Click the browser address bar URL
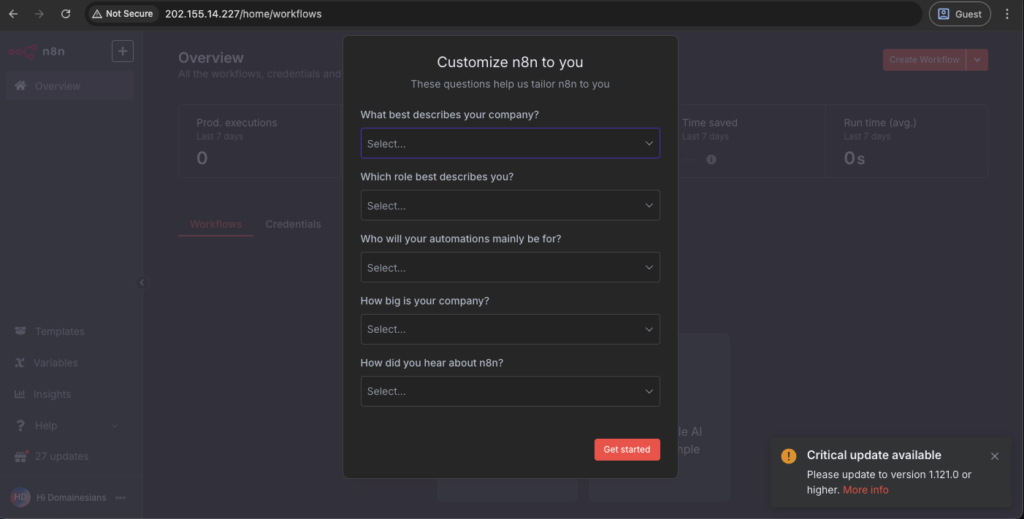 (x=243, y=14)
